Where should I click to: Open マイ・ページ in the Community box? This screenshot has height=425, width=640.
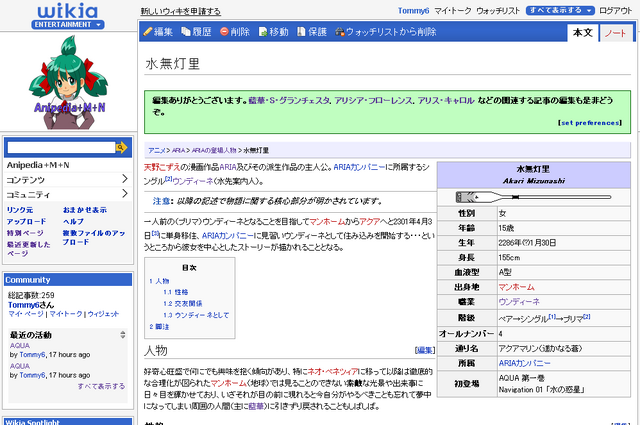pyautogui.click(x=26, y=314)
